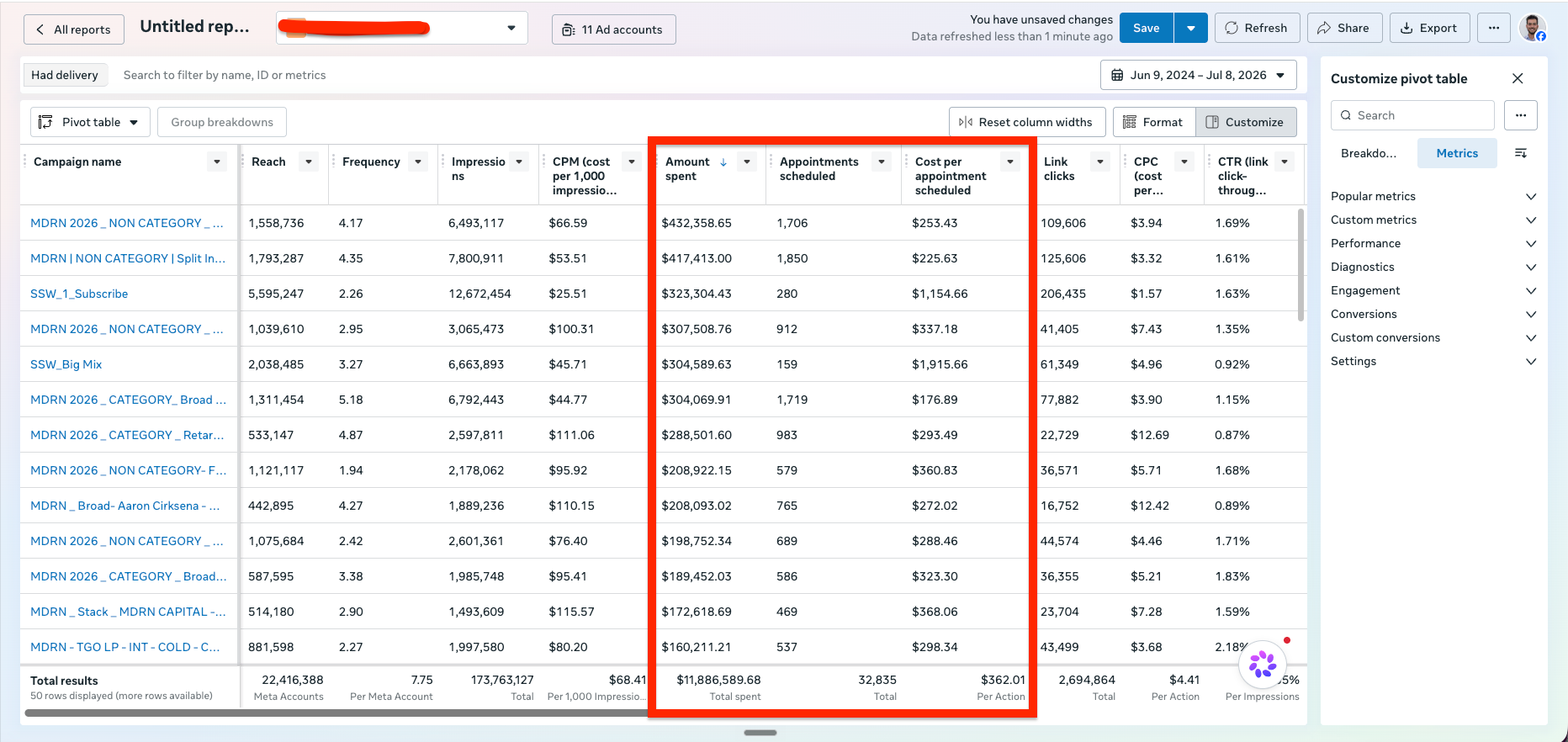This screenshot has height=742, width=1568.
Task: Toggle the Customize panel button
Action: (x=1245, y=122)
